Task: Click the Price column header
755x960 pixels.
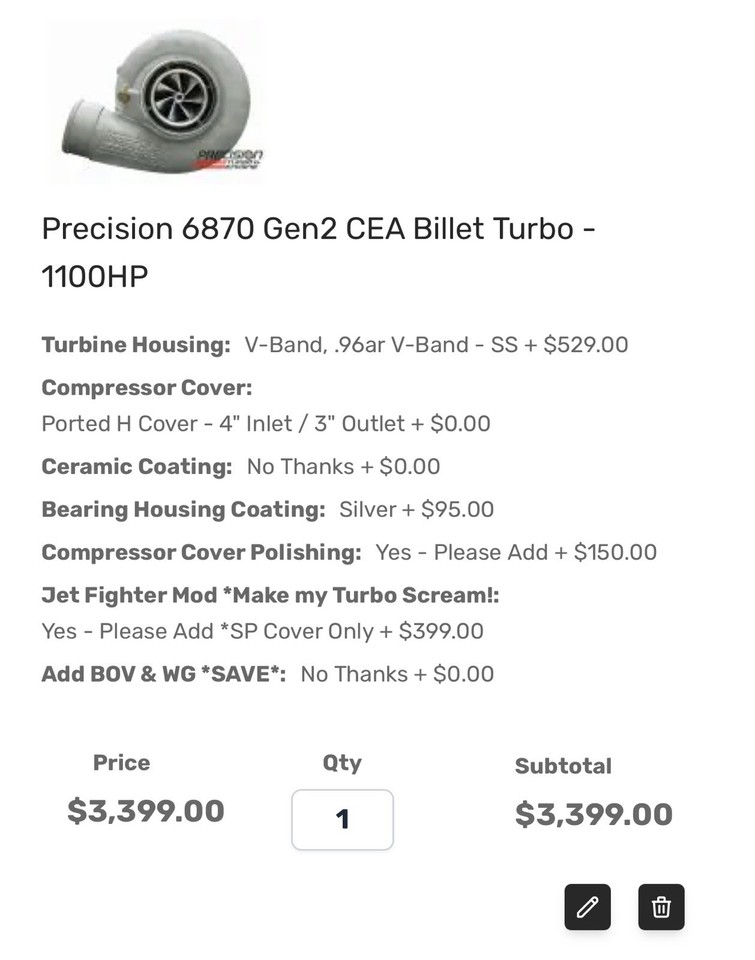Action: (x=121, y=762)
